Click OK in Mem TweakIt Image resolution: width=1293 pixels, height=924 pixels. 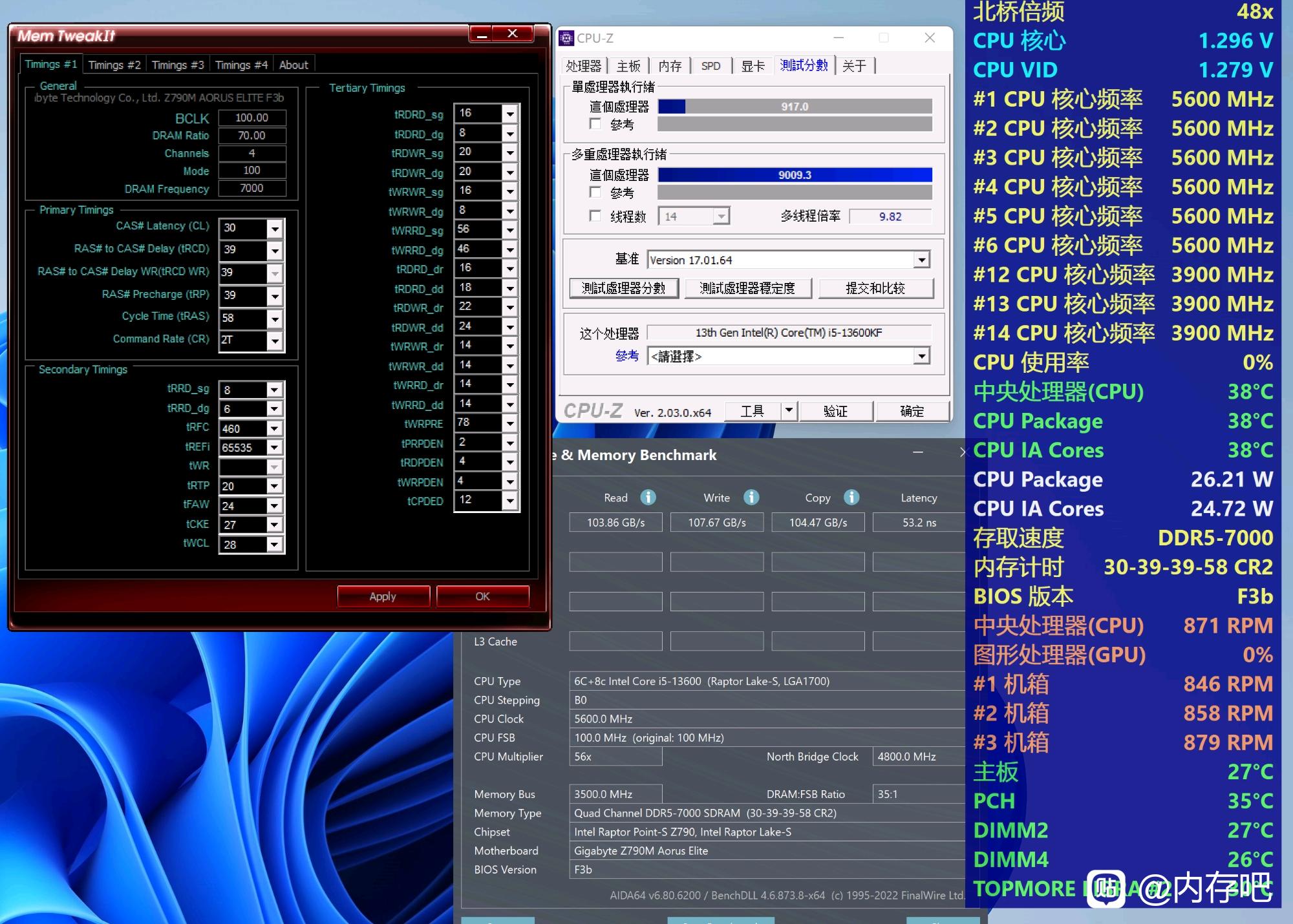point(482,596)
